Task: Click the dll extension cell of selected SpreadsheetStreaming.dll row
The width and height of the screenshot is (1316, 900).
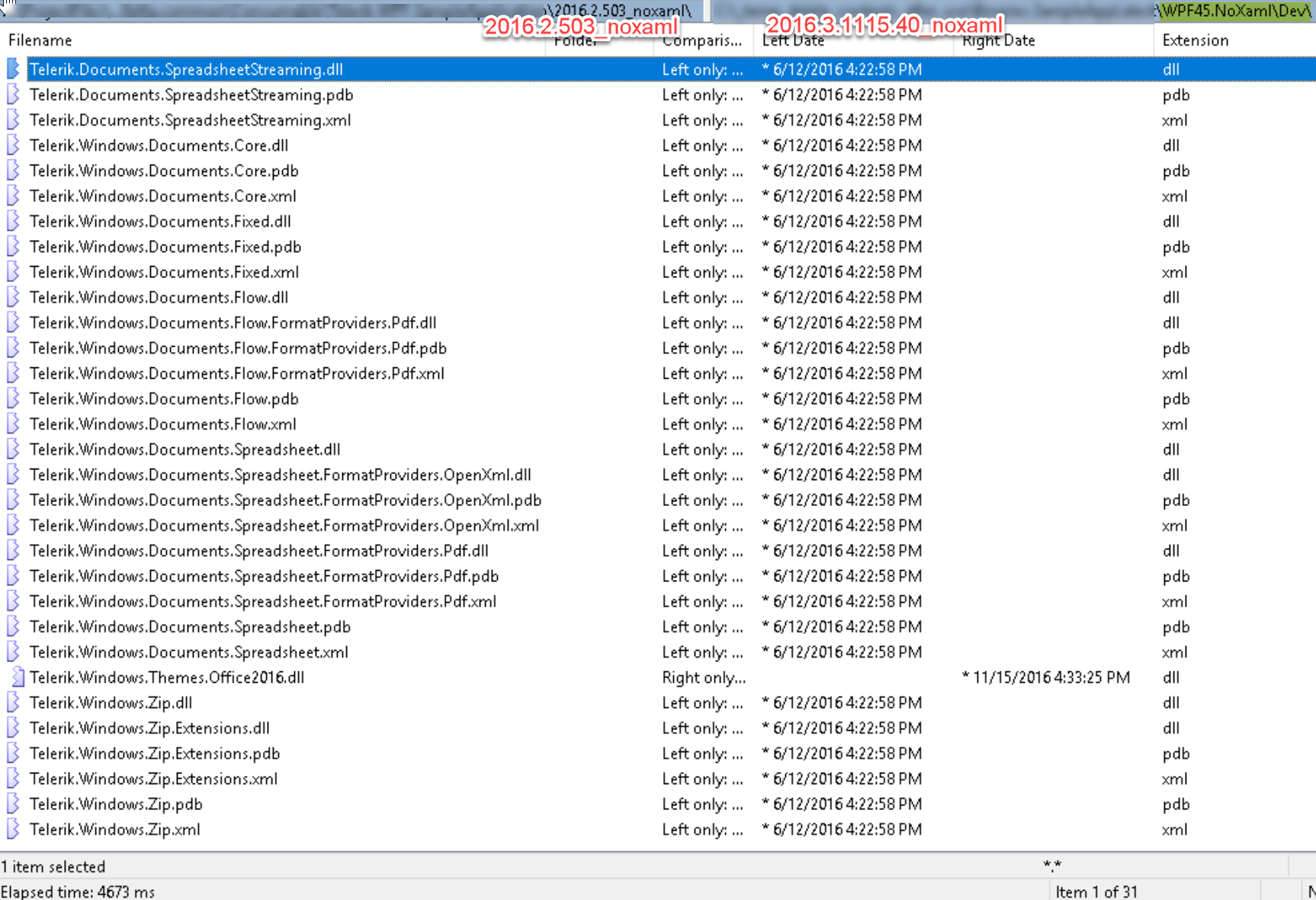Action: coord(1171,69)
